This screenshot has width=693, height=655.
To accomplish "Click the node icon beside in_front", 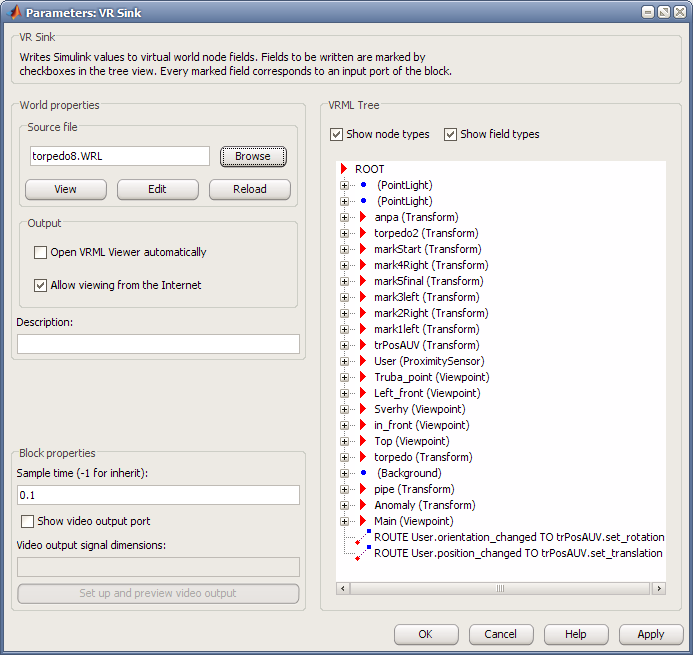I will tap(363, 425).
